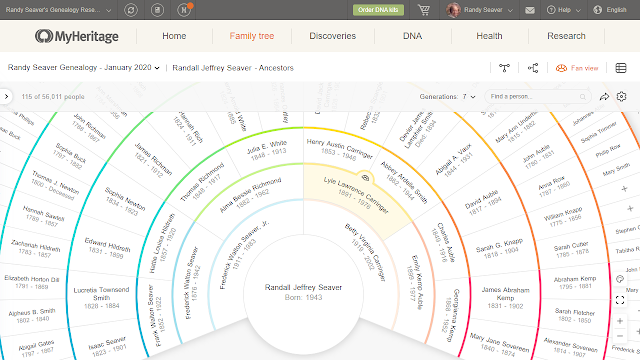Screen dimensions: 640x360
Task: Click Randy Seaver's profile avatar
Action: 453,10
